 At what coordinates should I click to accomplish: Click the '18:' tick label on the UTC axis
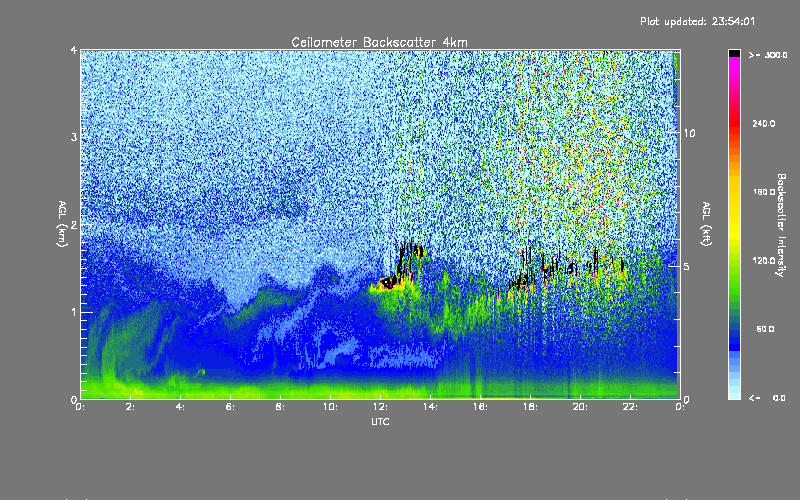(530, 407)
